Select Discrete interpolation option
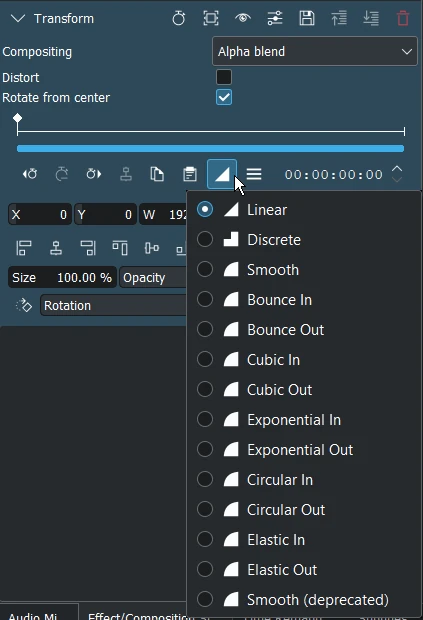This screenshot has width=423, height=620. (x=304, y=240)
